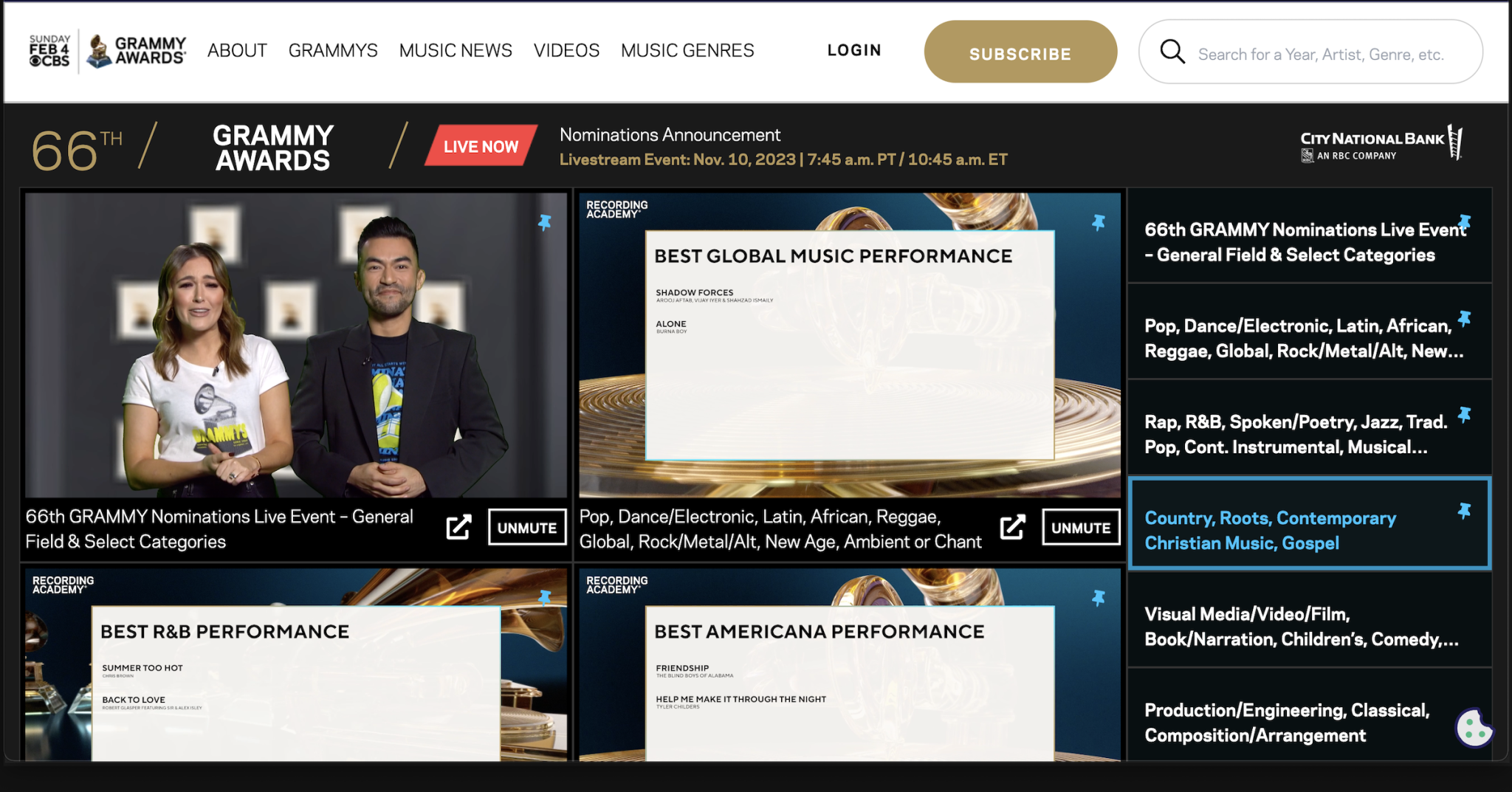Screen dimensions: 1512x792
Task: Select Visual Media/Video/Film channel
Action: (1310, 619)
